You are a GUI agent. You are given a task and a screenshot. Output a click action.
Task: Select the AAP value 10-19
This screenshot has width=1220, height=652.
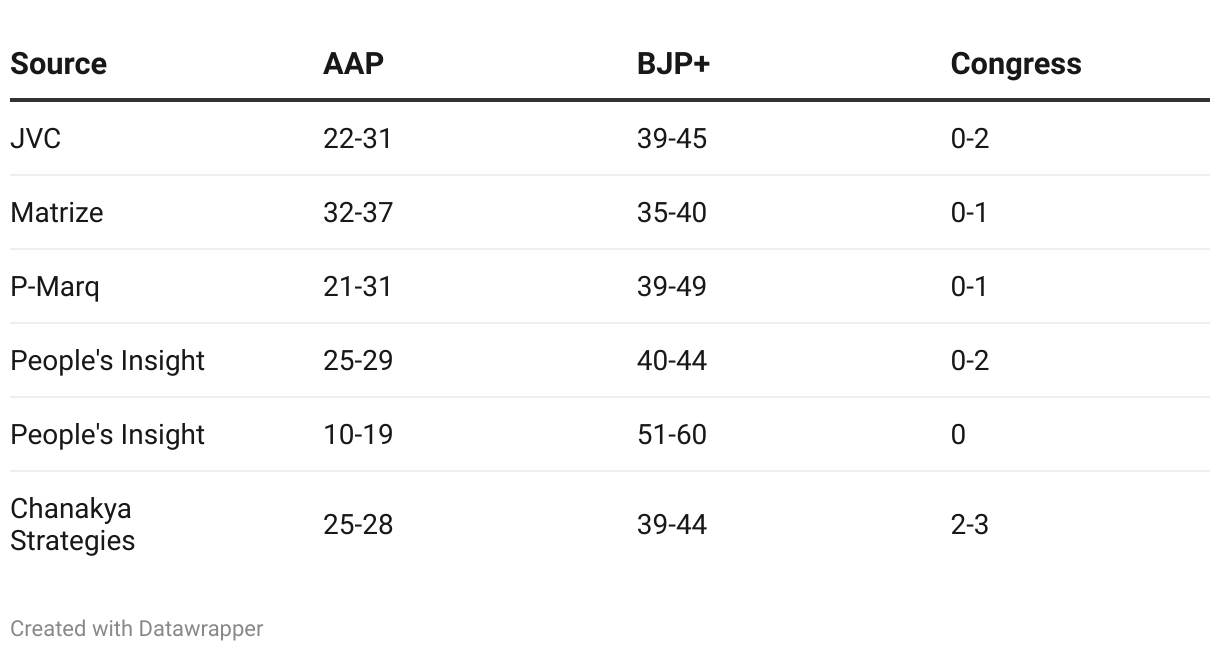(358, 434)
